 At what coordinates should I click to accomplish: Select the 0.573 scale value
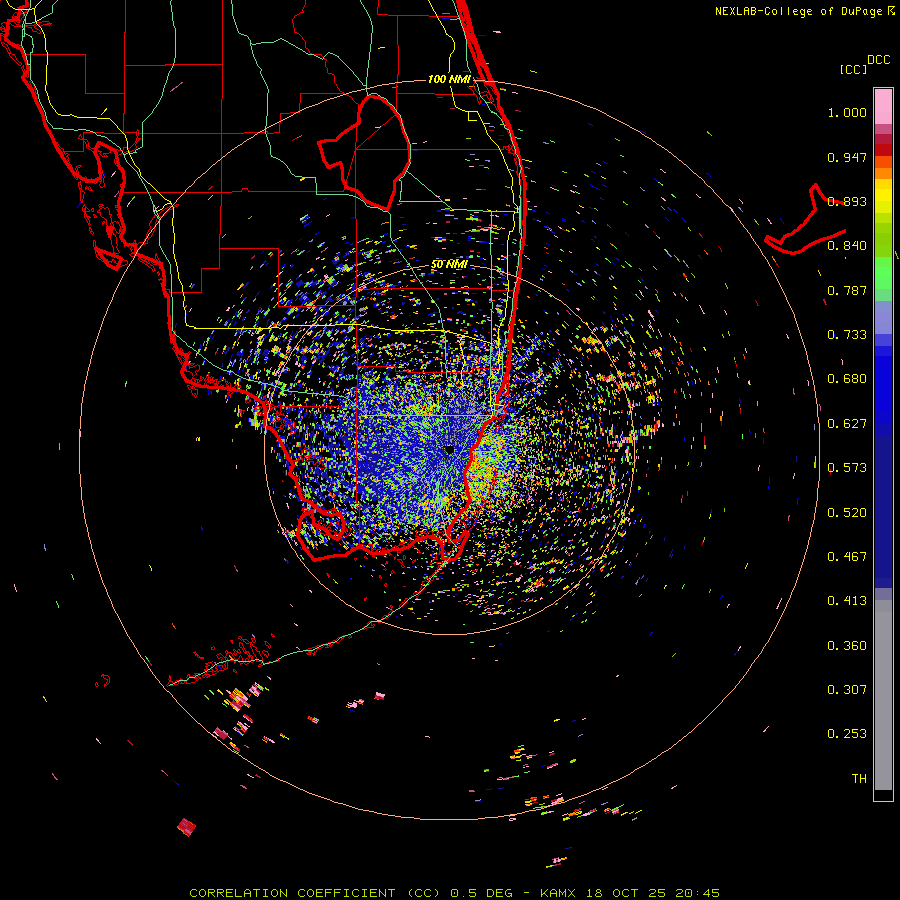pos(847,468)
